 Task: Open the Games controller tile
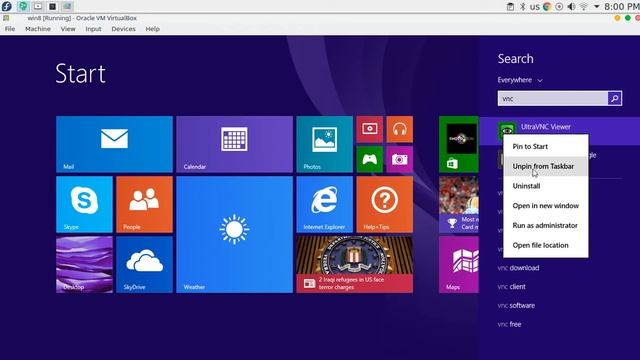coord(370,159)
